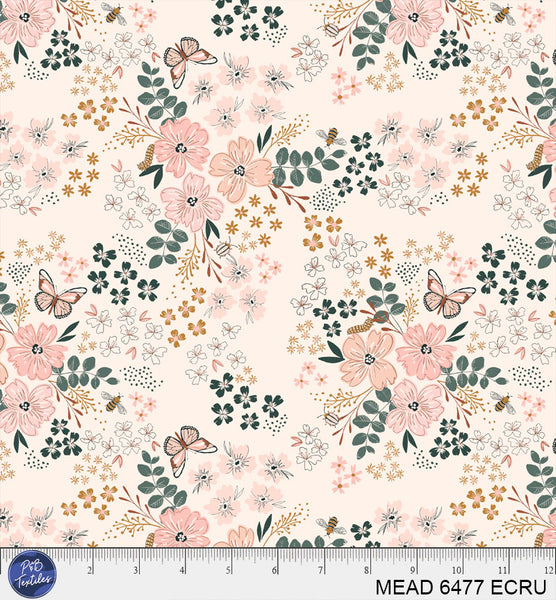This screenshot has width=556, height=600.
Task: Click the number 9 on the ruler
Action: coord(413,571)
